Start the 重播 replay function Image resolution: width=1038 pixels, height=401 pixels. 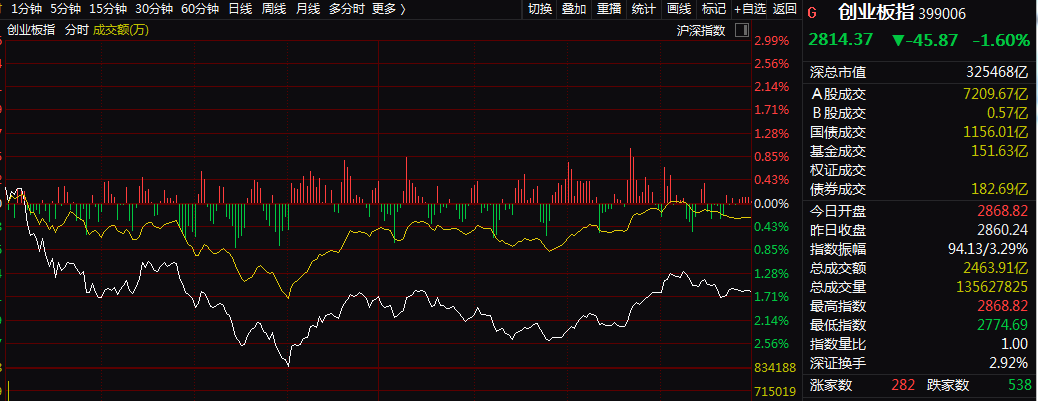609,9
